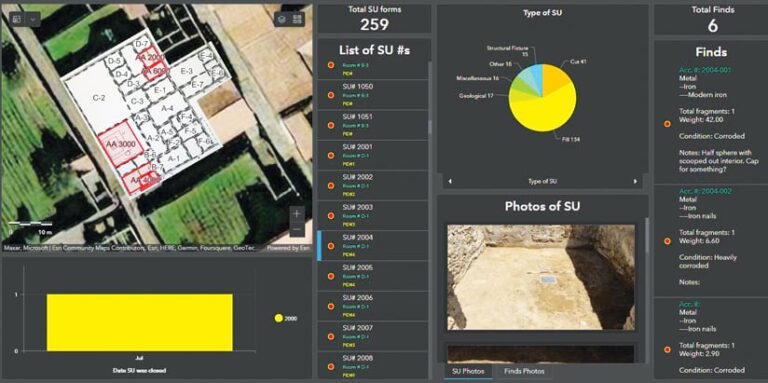Zoom in on the map
The image size is (768, 383).
[x=297, y=214]
